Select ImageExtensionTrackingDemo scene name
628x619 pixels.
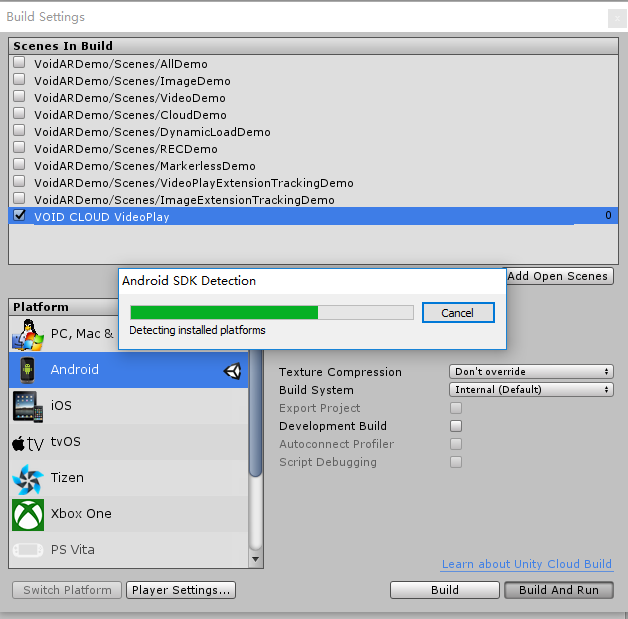184,200
